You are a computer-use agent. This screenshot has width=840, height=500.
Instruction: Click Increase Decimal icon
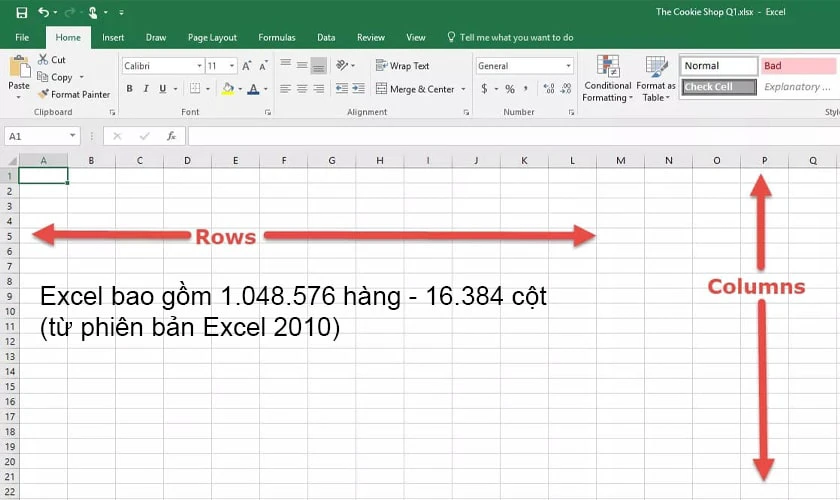[549, 88]
